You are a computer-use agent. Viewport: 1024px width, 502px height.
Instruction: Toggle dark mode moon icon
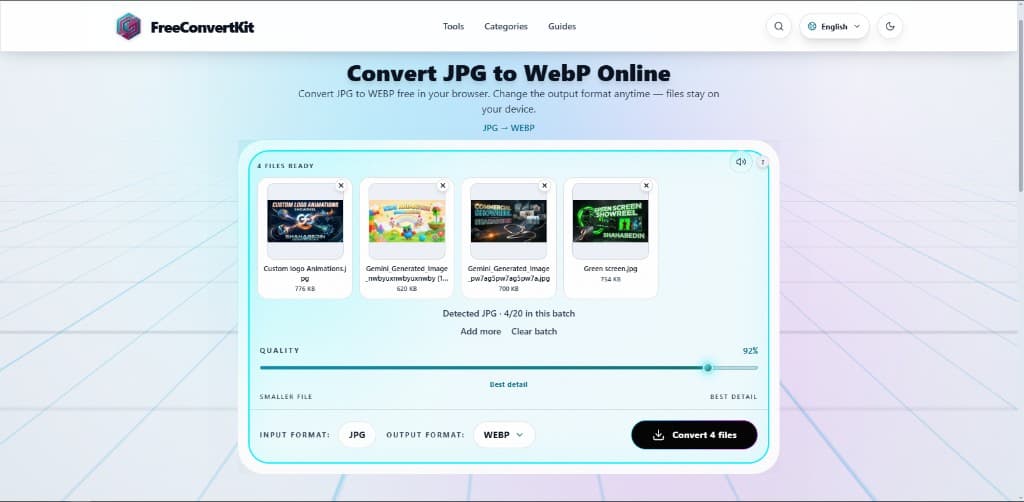coord(890,27)
